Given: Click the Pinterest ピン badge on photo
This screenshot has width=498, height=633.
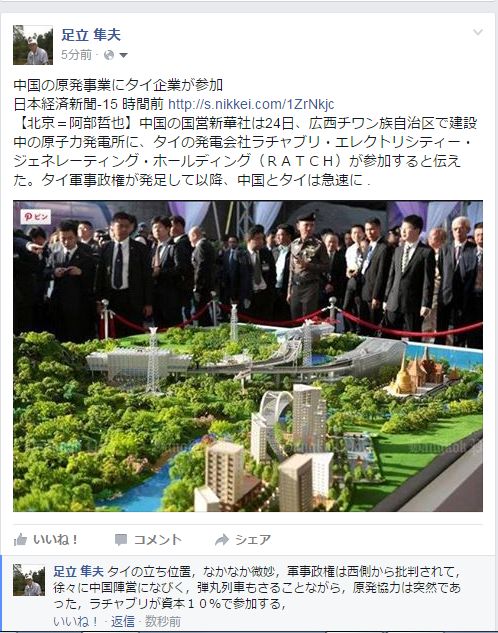Looking at the screenshot, I should tap(36, 217).
